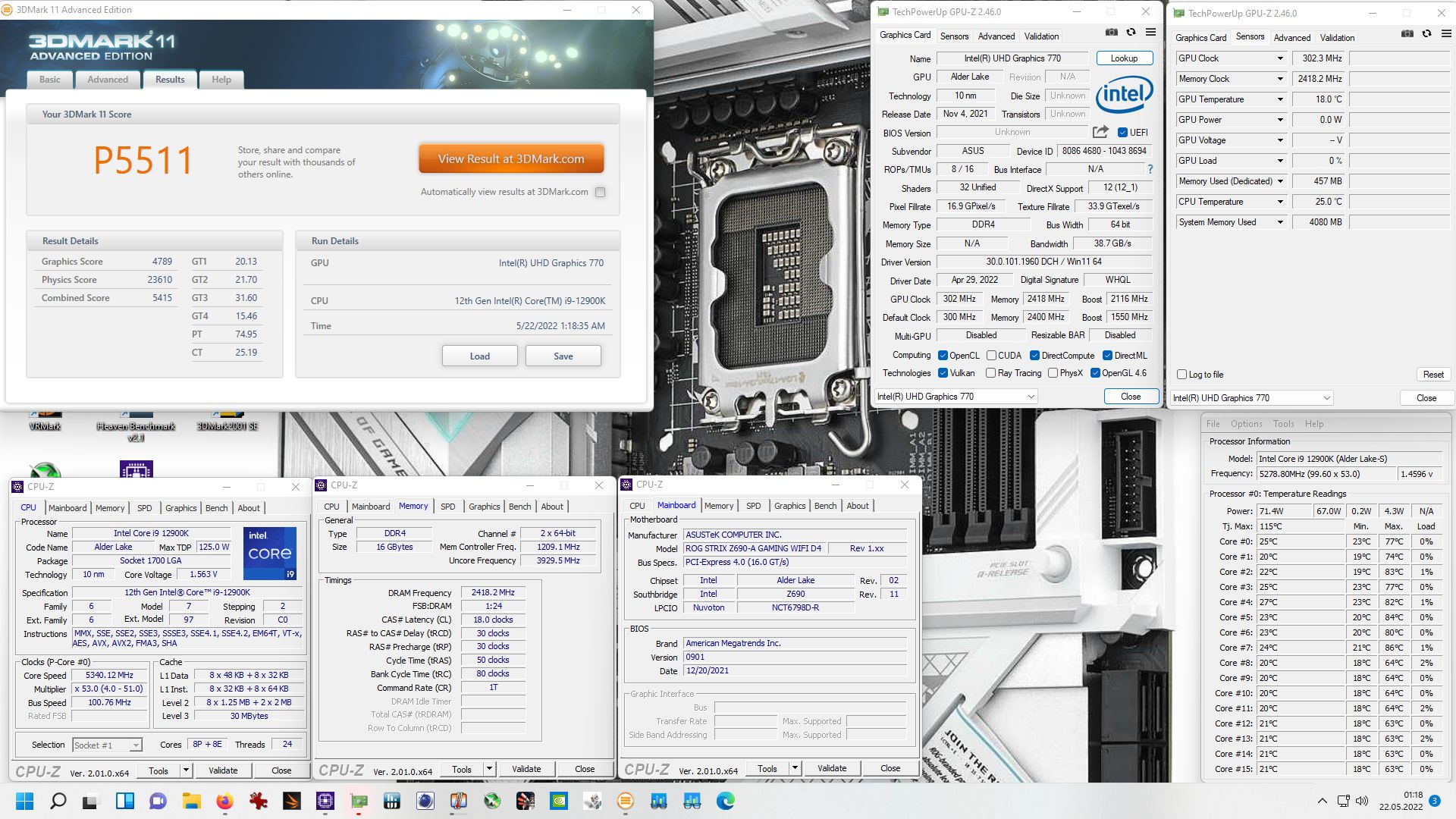1456x819 pixels.
Task: Show hidden icons chevron in the system tray
Action: coord(1322,801)
